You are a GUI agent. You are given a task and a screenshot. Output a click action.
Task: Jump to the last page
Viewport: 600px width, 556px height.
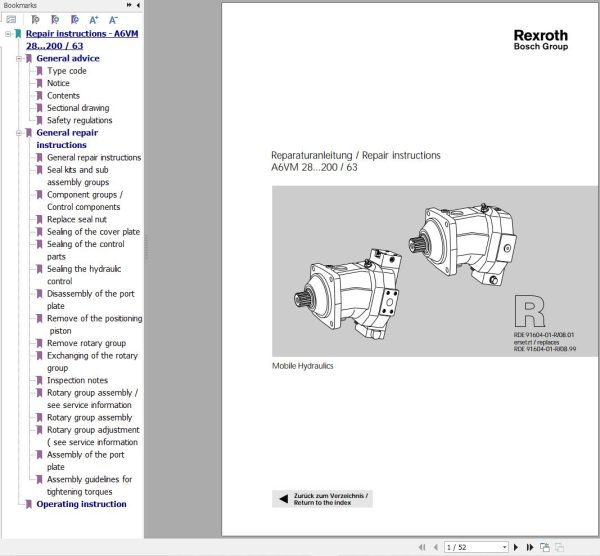(x=530, y=548)
